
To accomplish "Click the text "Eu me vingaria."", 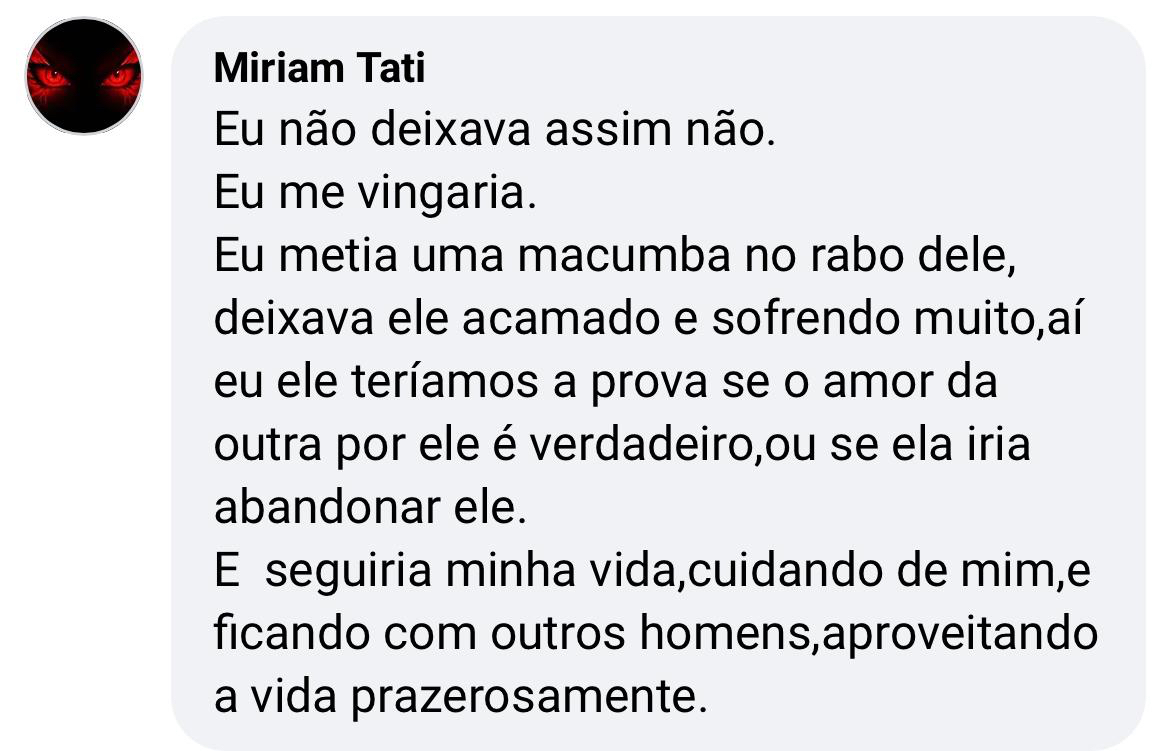I will 375,193.
